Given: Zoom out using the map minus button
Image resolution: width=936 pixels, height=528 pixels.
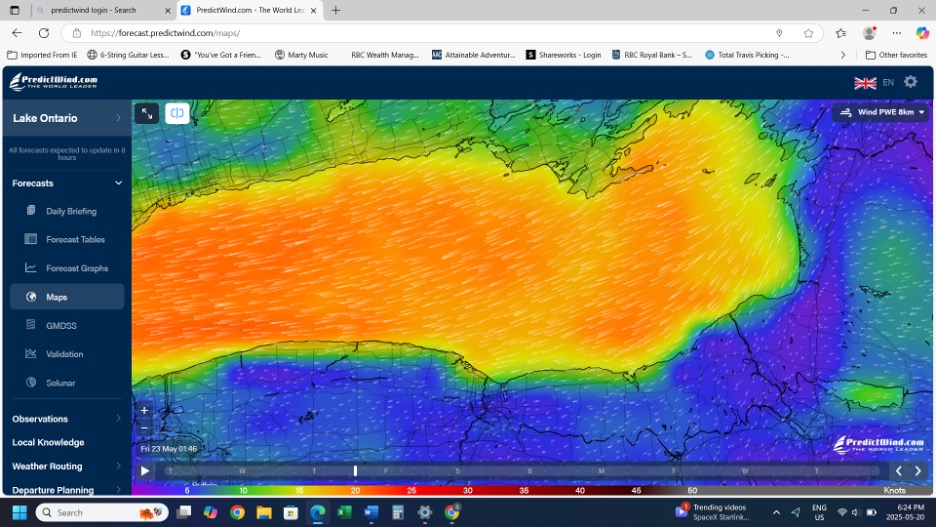Looking at the screenshot, I should pyautogui.click(x=144, y=427).
